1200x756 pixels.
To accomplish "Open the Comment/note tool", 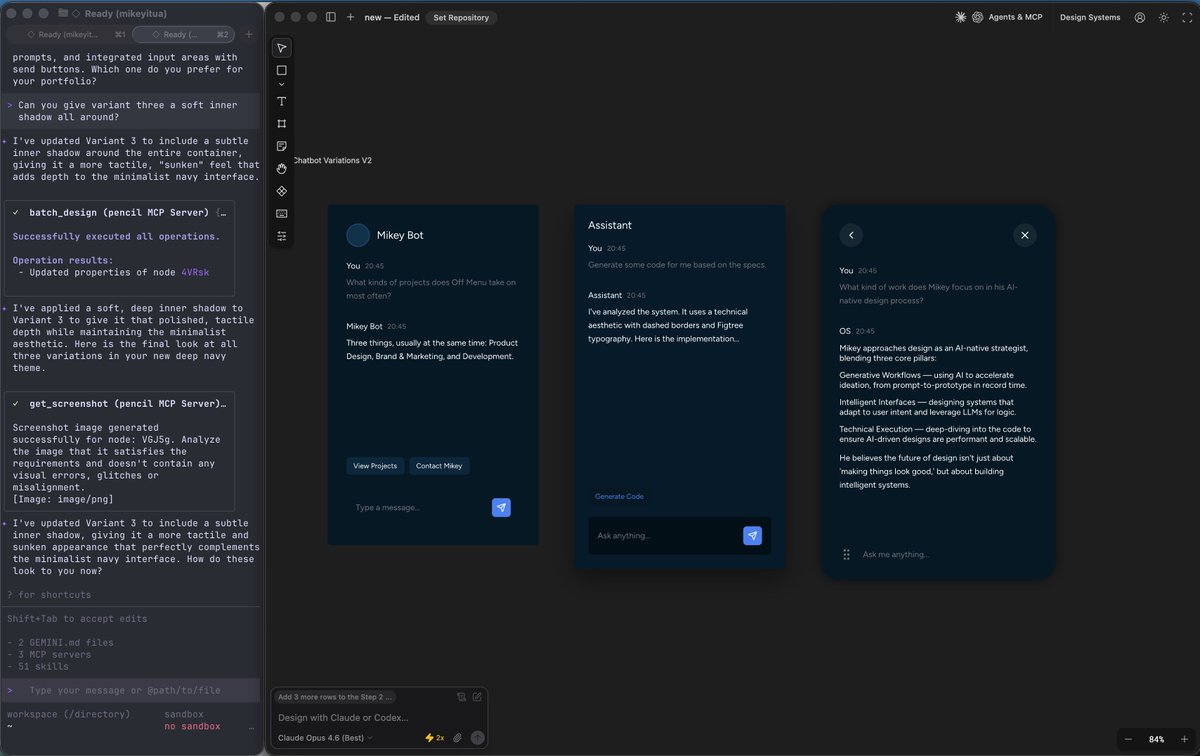I will (281, 145).
